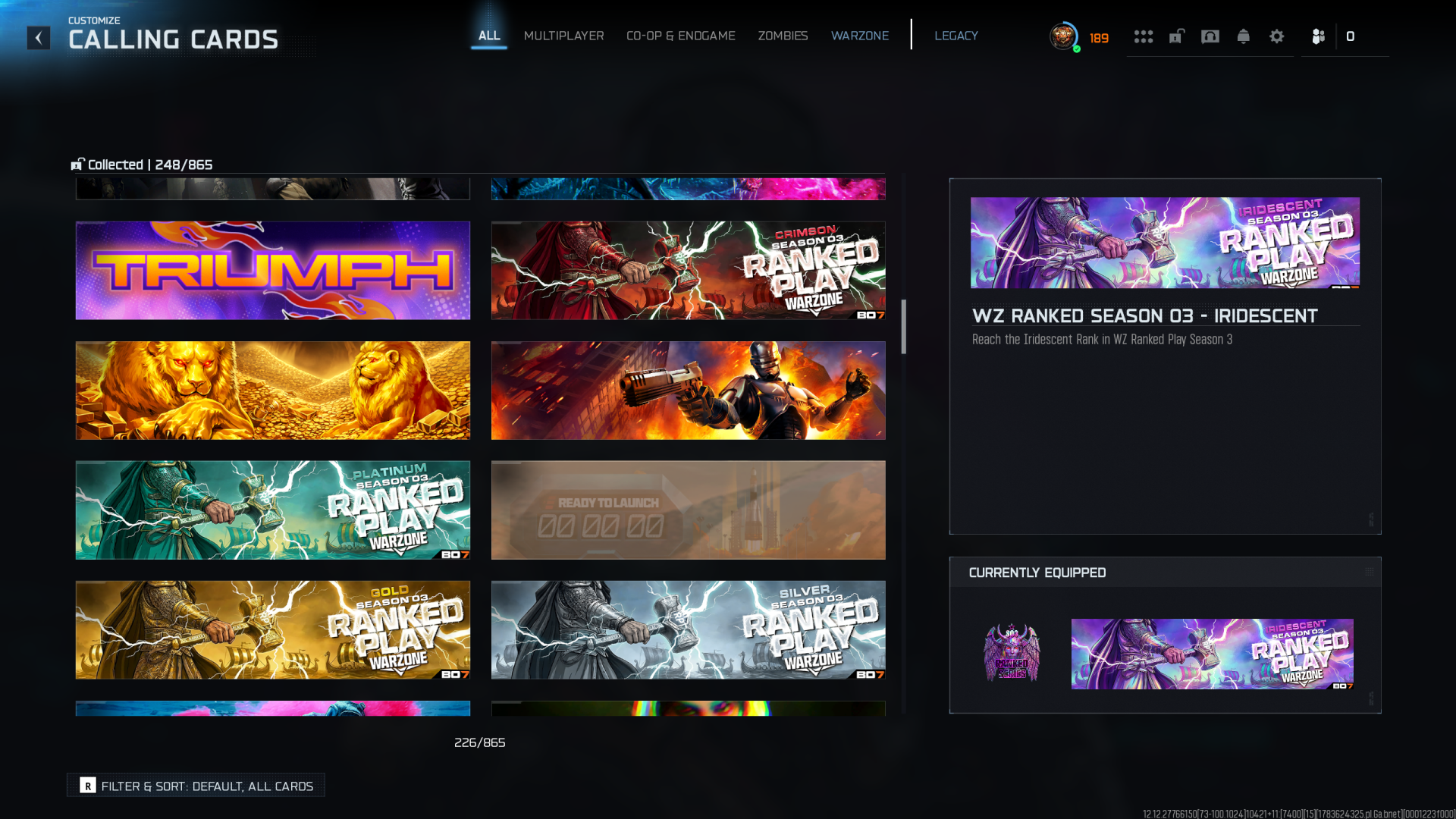The image size is (1456, 819).
Task: Click the Currently Equipped header
Action: coord(1037,573)
